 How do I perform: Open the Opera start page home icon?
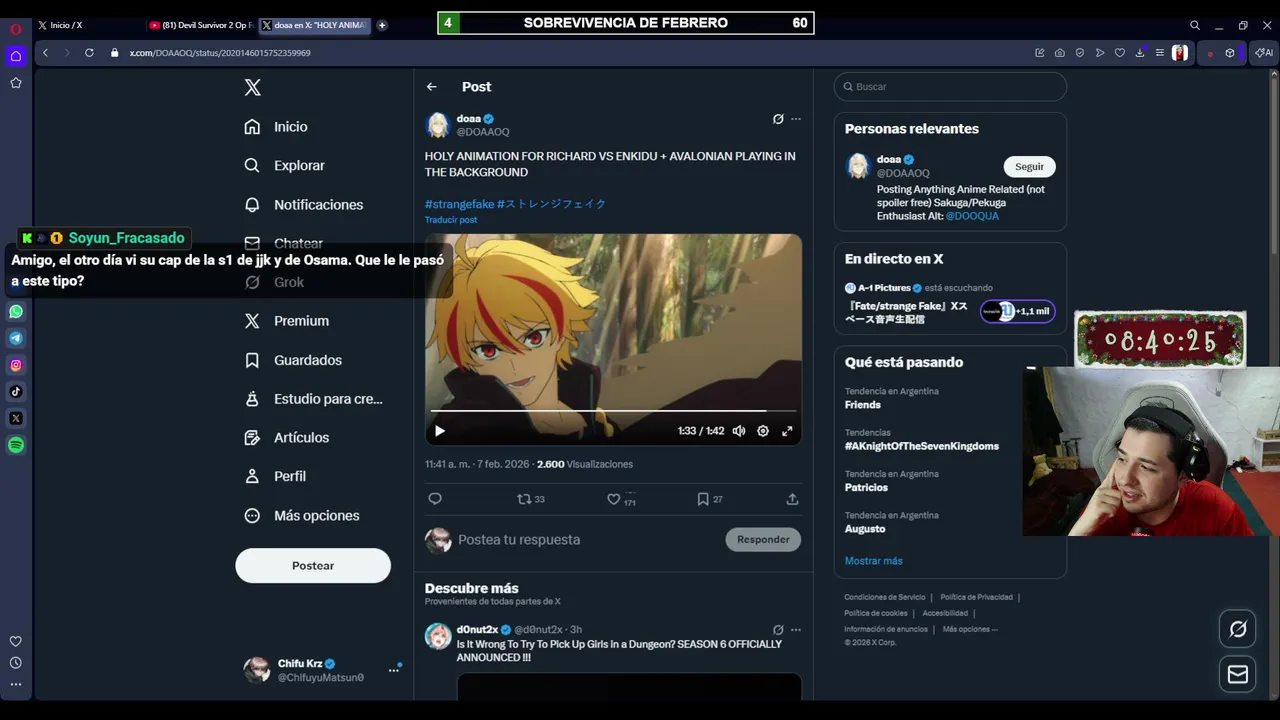16,56
